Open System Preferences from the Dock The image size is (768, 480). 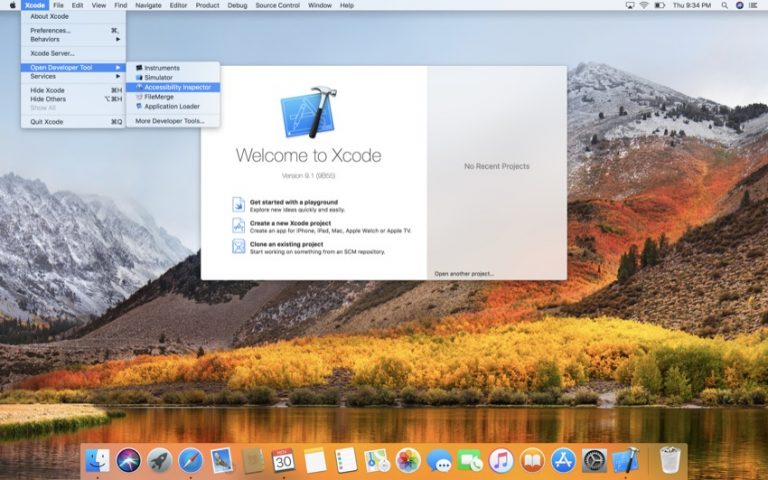point(594,461)
